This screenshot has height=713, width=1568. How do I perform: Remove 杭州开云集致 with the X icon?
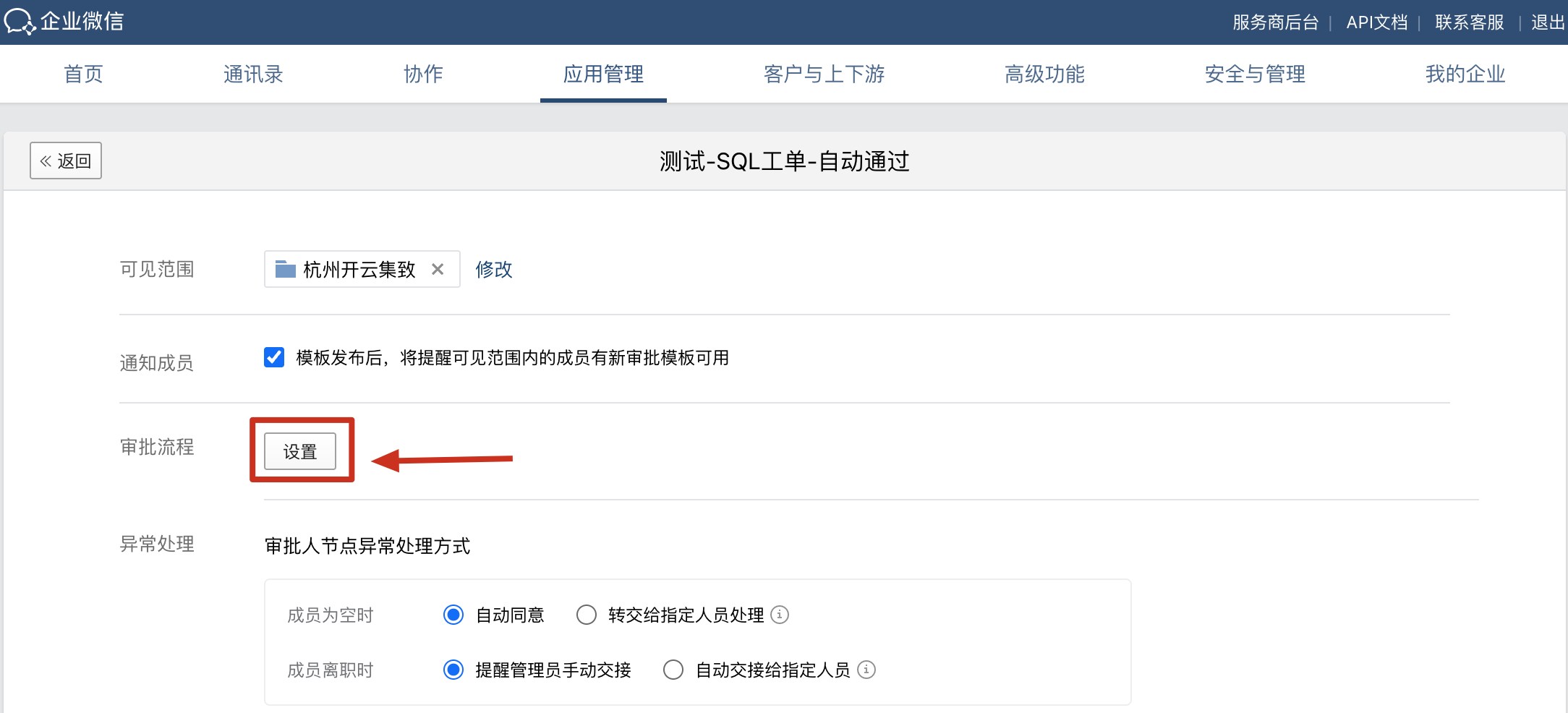coord(438,270)
